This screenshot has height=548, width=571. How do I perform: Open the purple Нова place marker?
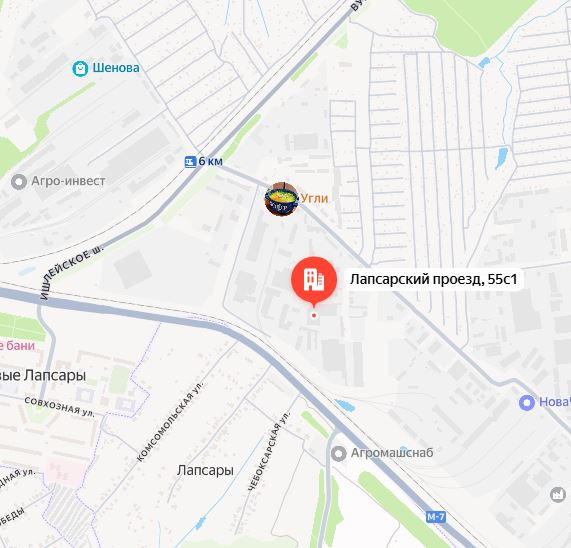(x=526, y=403)
